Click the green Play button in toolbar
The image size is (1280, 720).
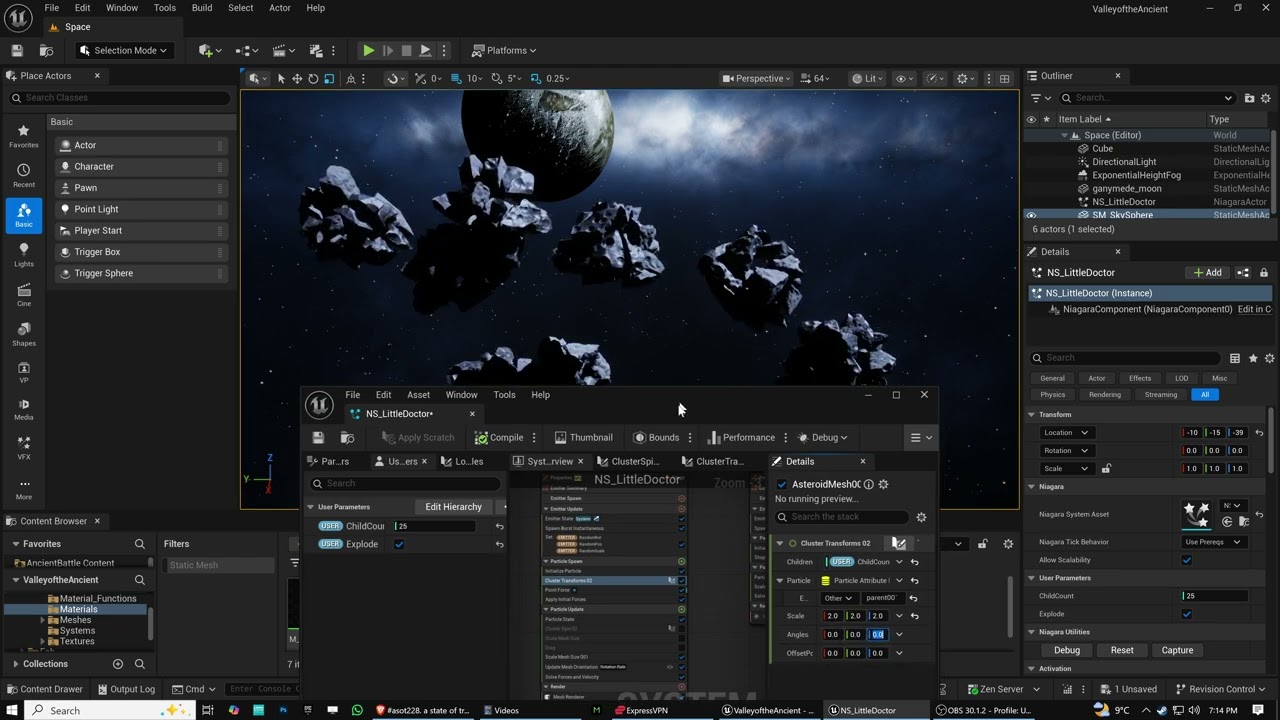pos(368,50)
